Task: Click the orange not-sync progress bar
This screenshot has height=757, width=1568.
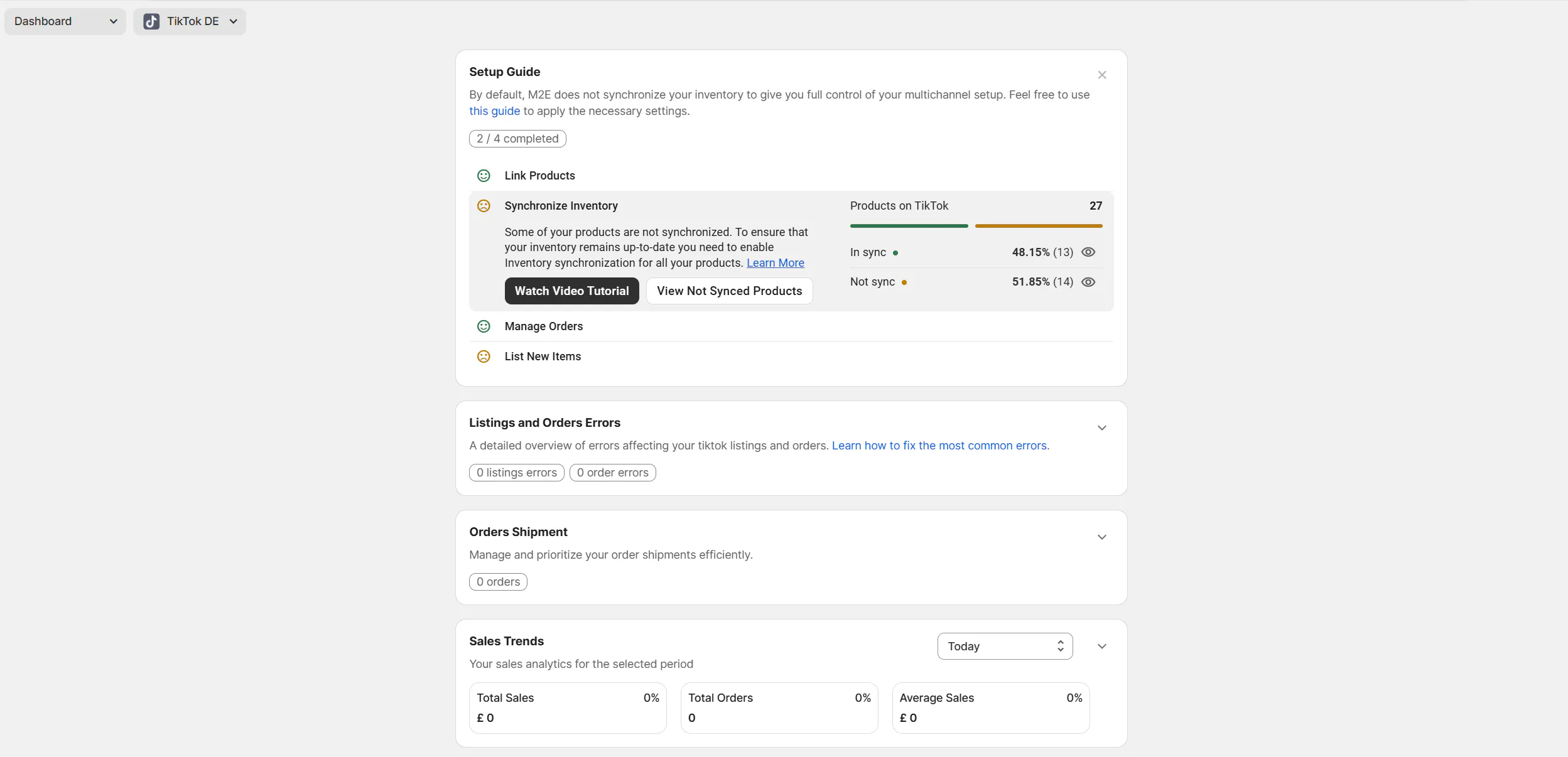Action: [1039, 226]
